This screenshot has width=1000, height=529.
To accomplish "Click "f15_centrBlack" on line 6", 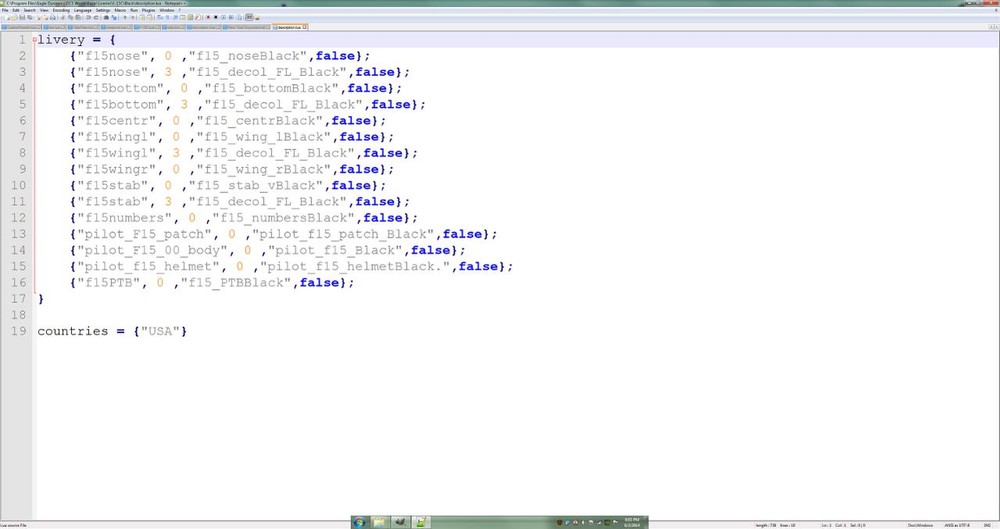I will (x=260, y=121).
